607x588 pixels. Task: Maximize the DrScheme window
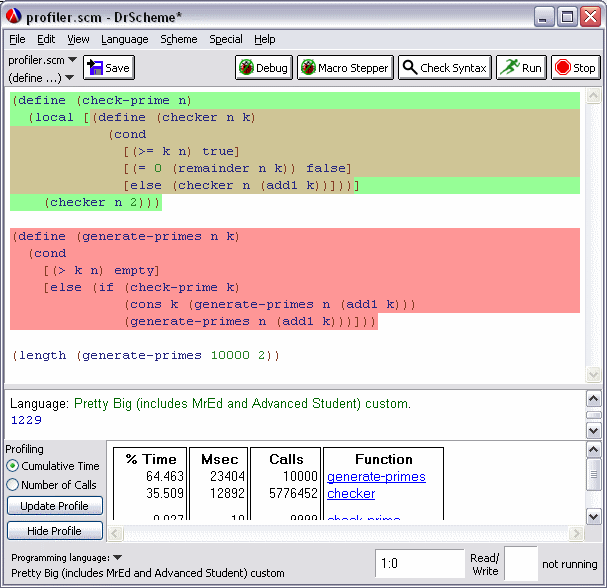(x=567, y=17)
